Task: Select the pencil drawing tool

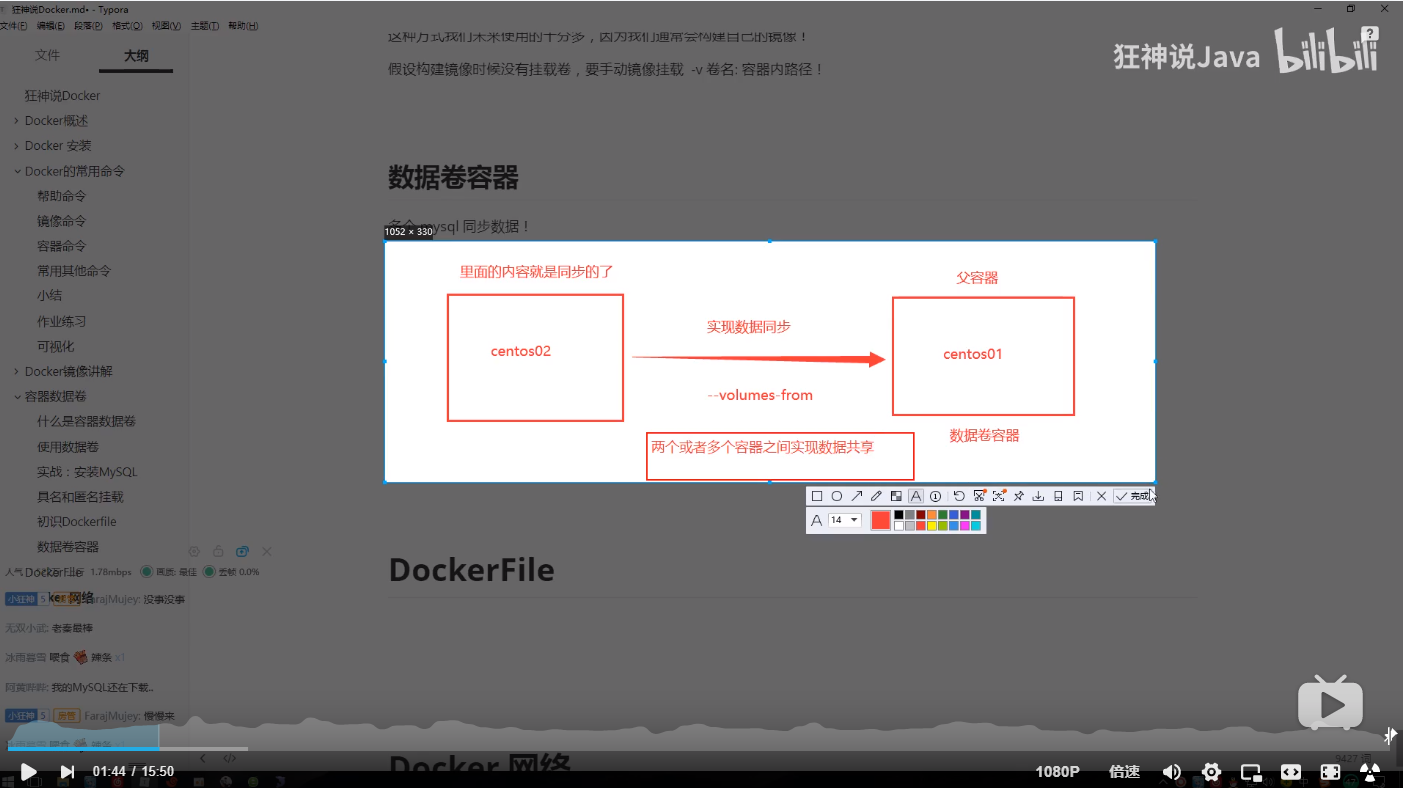Action: 876,496
